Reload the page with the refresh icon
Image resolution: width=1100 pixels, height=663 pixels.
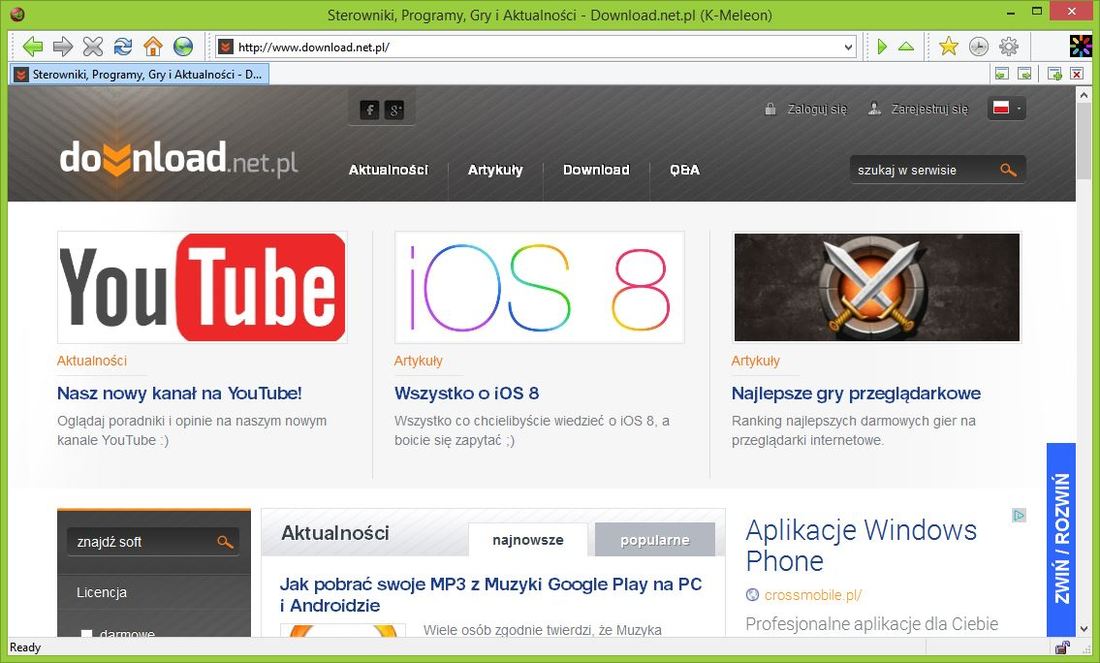coord(123,47)
